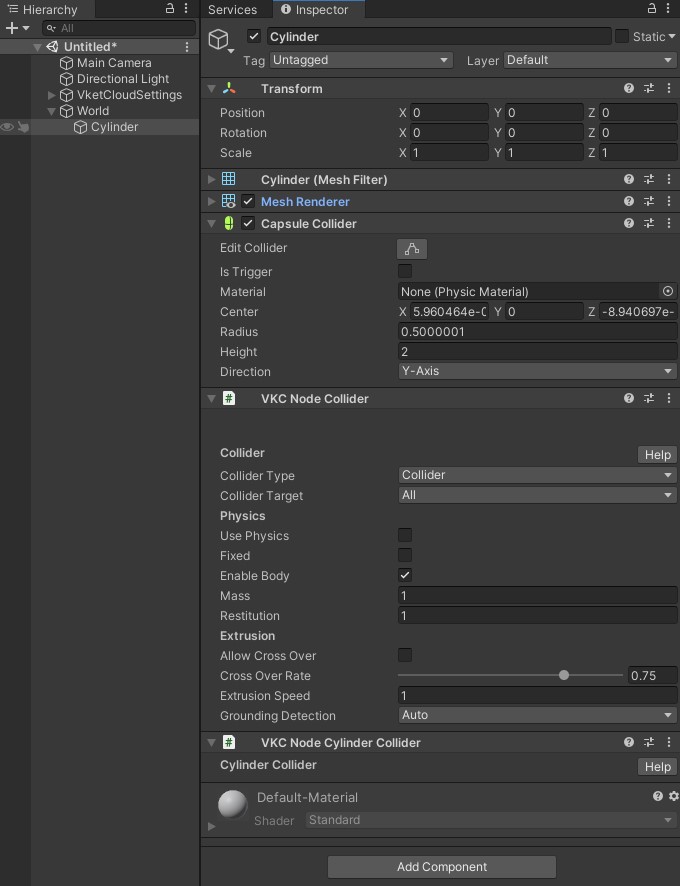
Task: Select the Inspector tab
Action: (315, 9)
